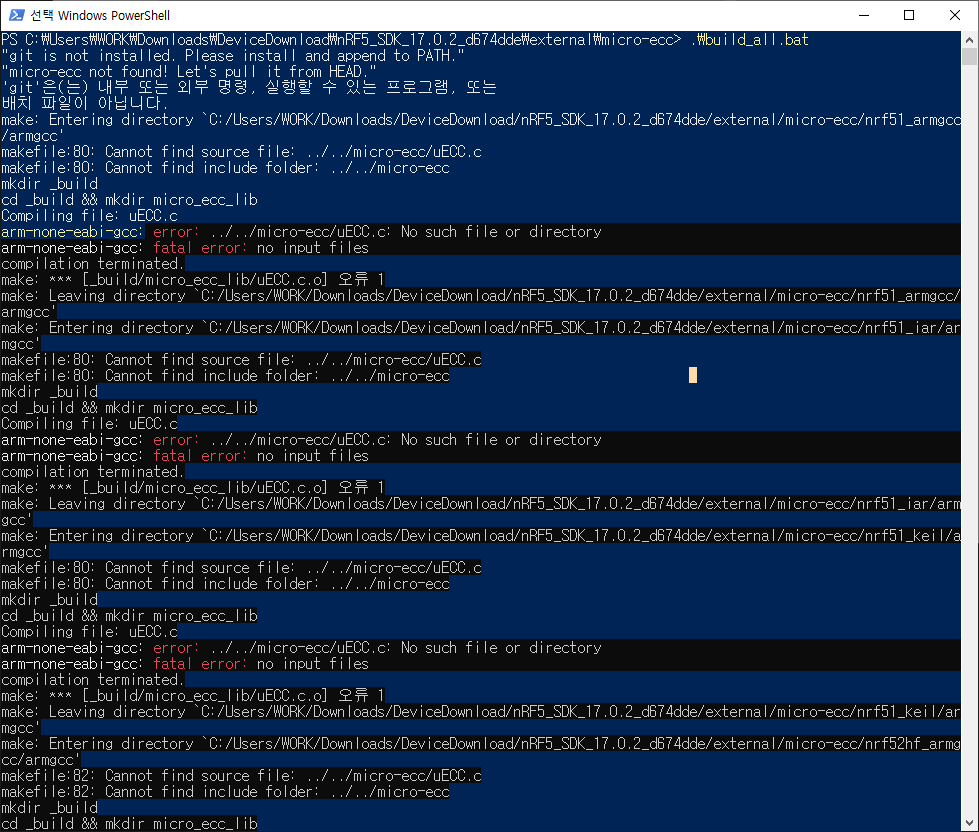Click first 'Compiling file: uECC.c' line
The width and height of the screenshot is (979, 832).
89,216
